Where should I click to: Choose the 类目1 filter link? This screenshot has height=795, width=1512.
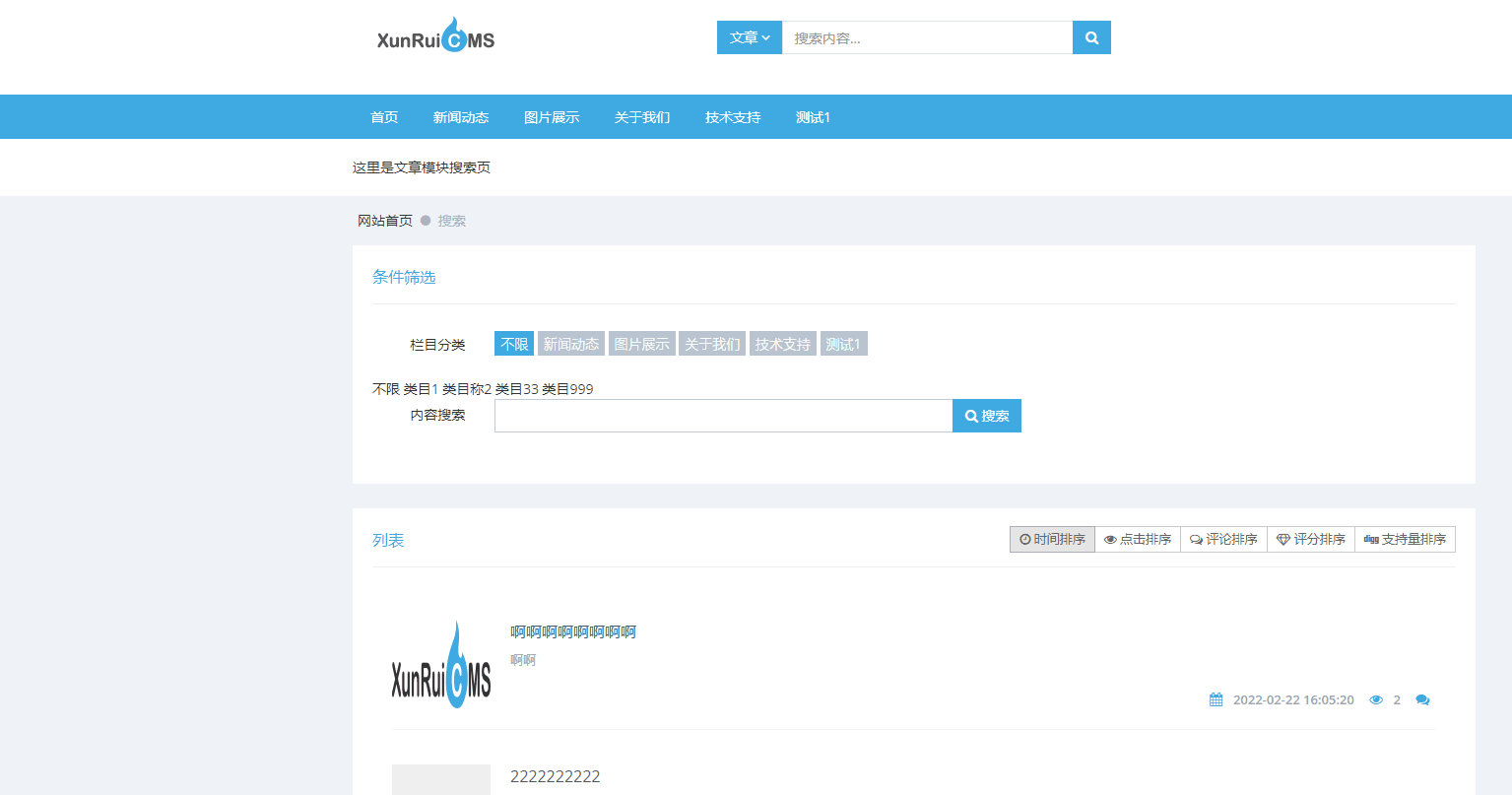[421, 389]
